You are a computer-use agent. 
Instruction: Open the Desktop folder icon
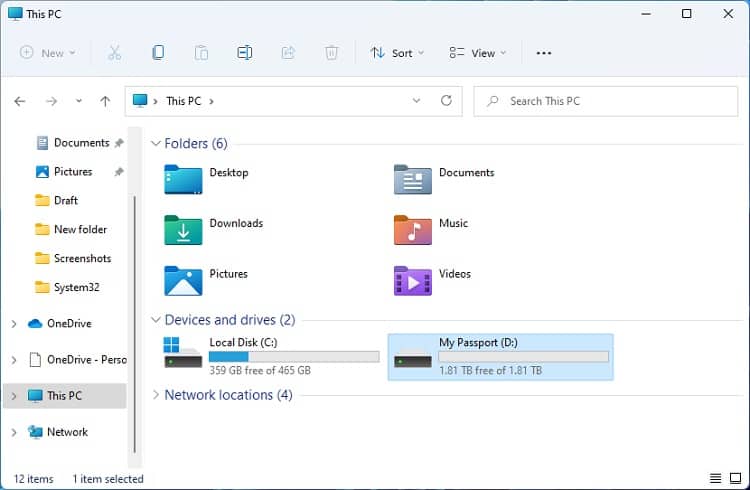[183, 179]
